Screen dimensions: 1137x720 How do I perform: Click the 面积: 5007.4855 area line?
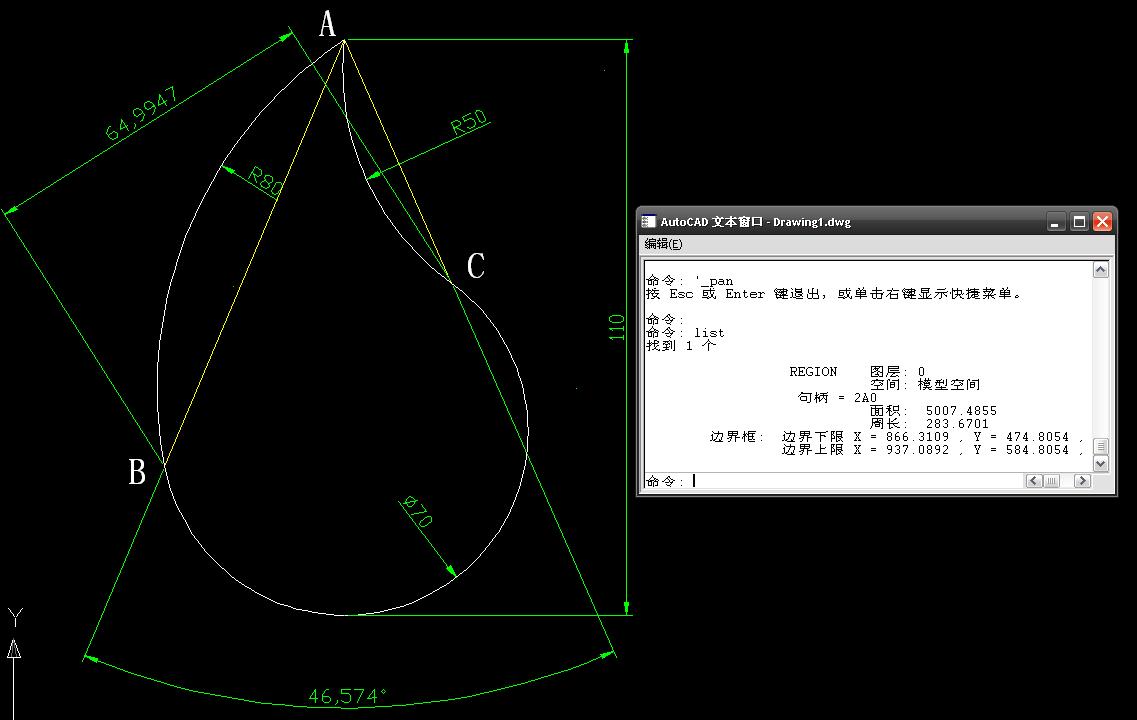coord(933,411)
